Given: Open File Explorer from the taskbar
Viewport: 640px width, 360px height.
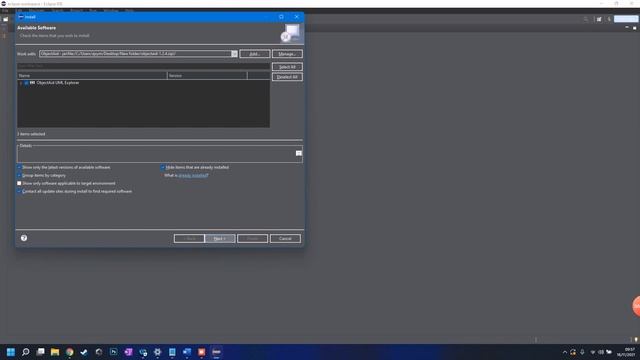Looking at the screenshot, I should (55, 352).
